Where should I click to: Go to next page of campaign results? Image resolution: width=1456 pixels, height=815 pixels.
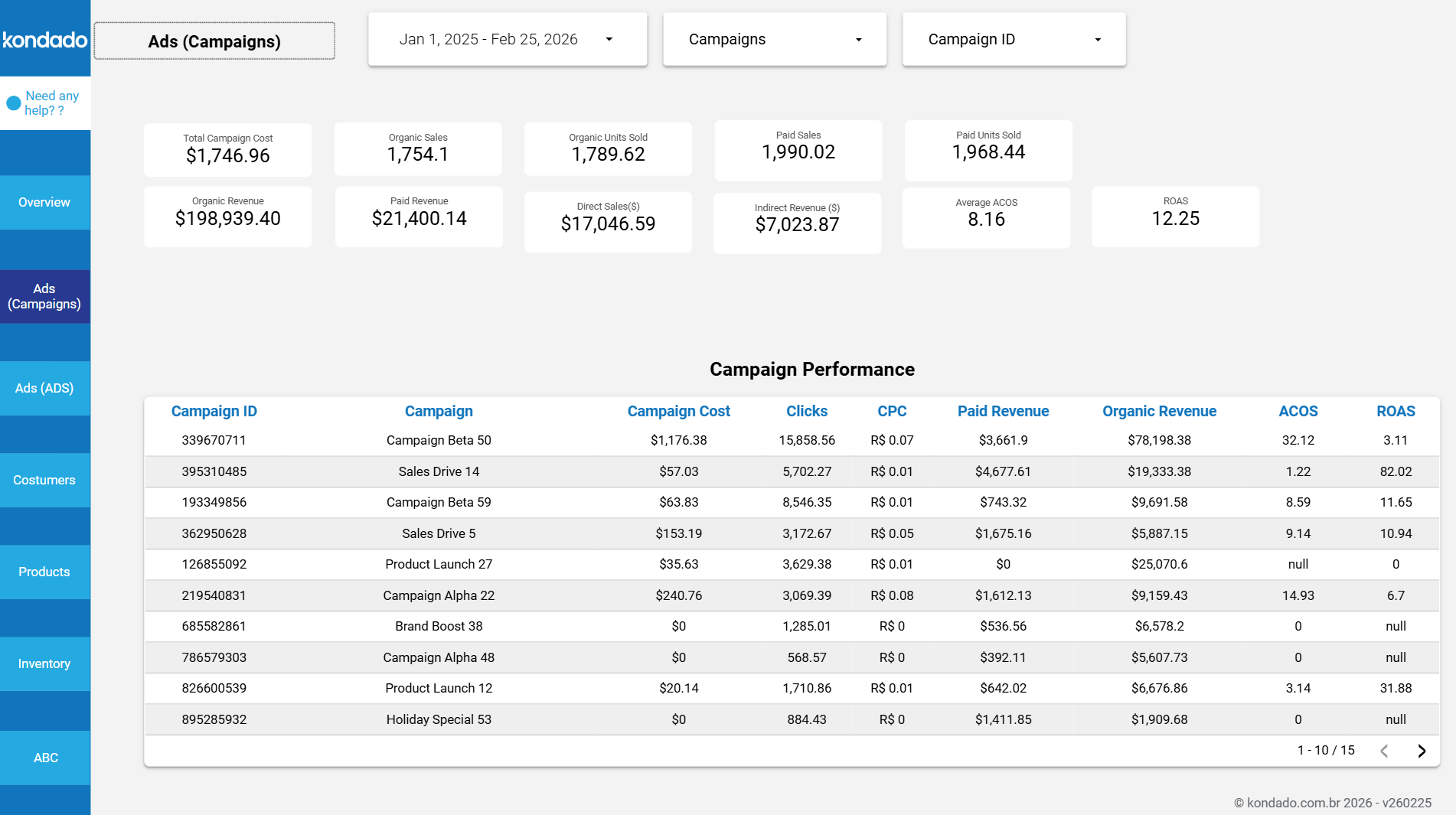1422,751
